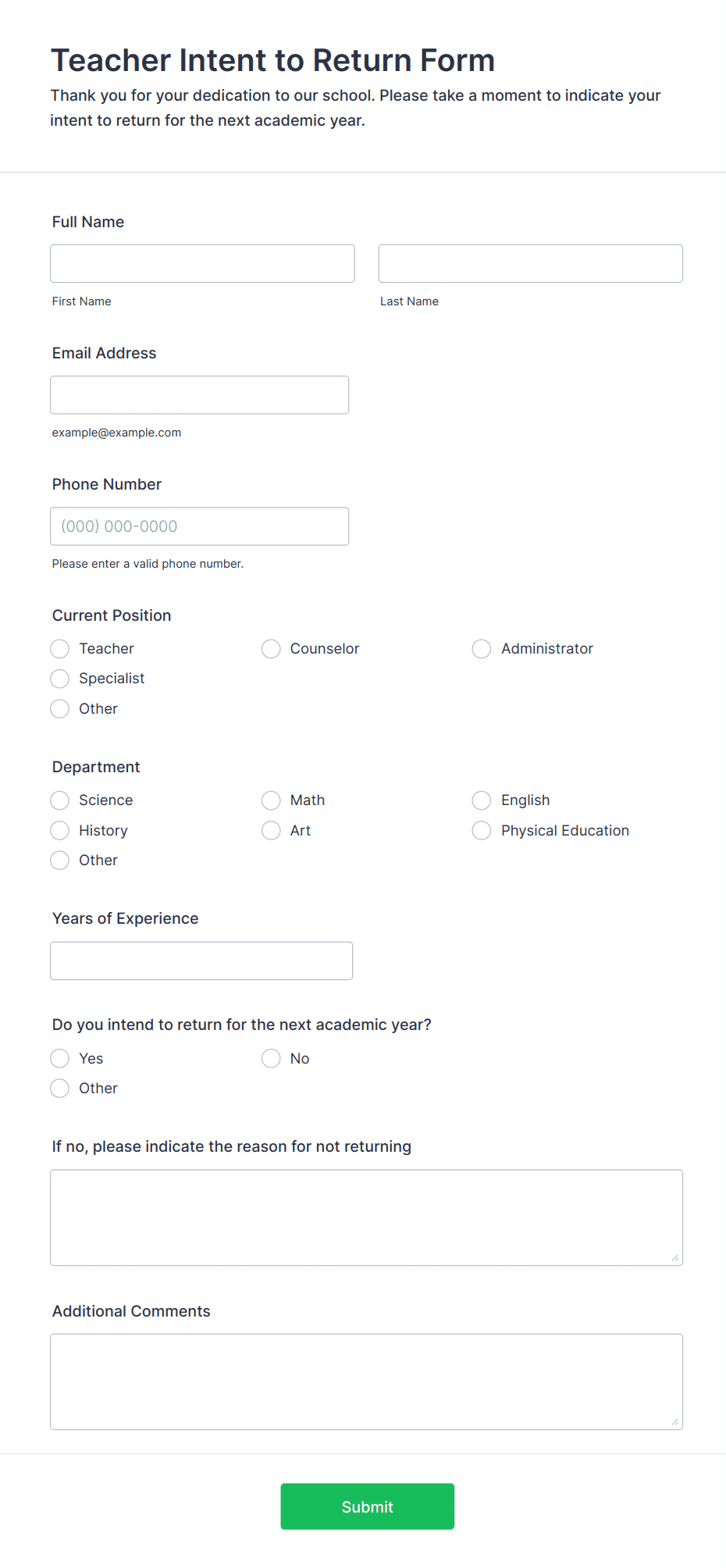This screenshot has height=1568, width=726.
Task: Choose Math as your department
Action: coord(271,800)
